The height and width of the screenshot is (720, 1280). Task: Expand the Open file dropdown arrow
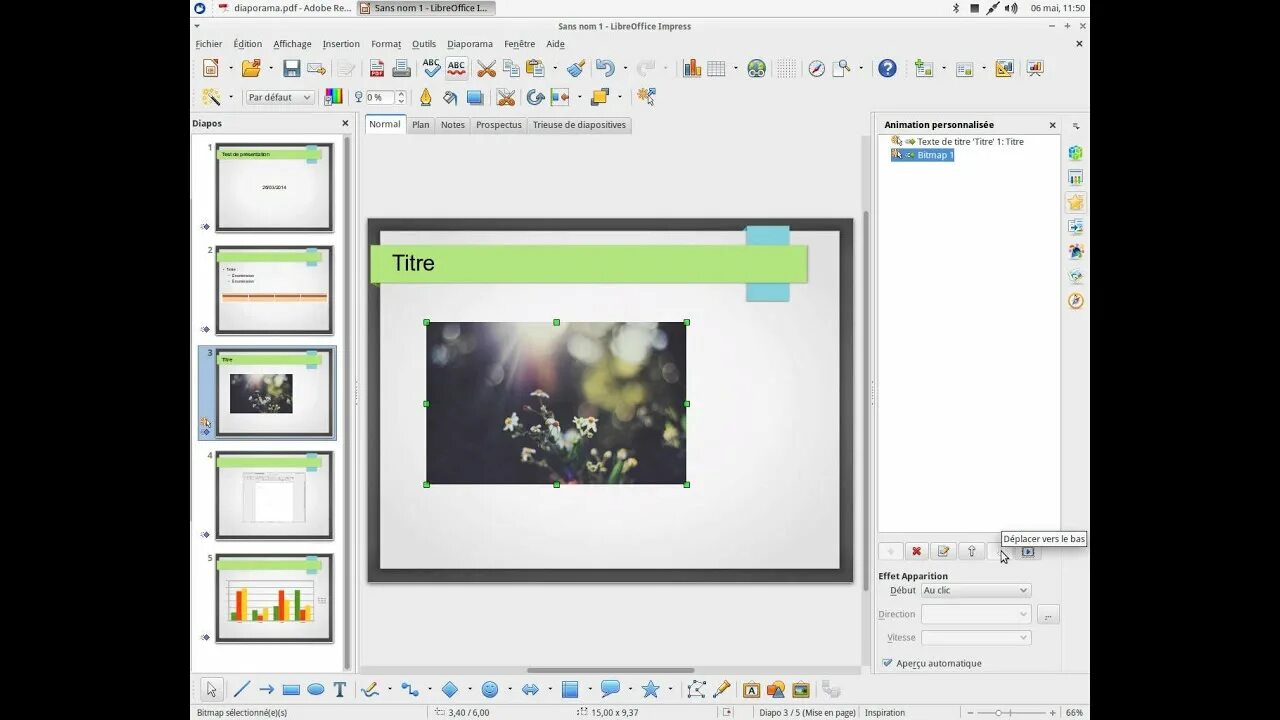coord(270,68)
